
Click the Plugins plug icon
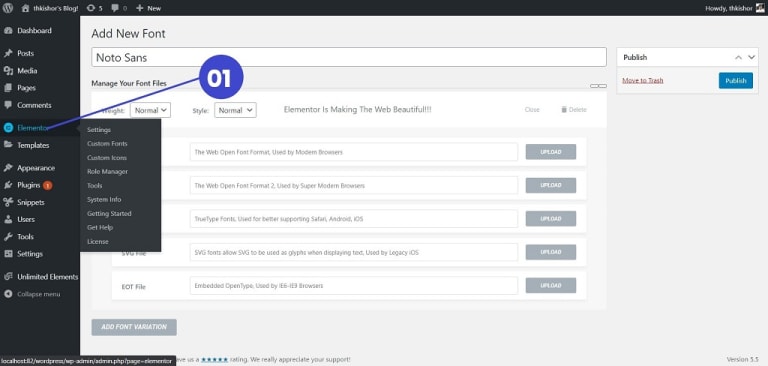tap(8, 185)
